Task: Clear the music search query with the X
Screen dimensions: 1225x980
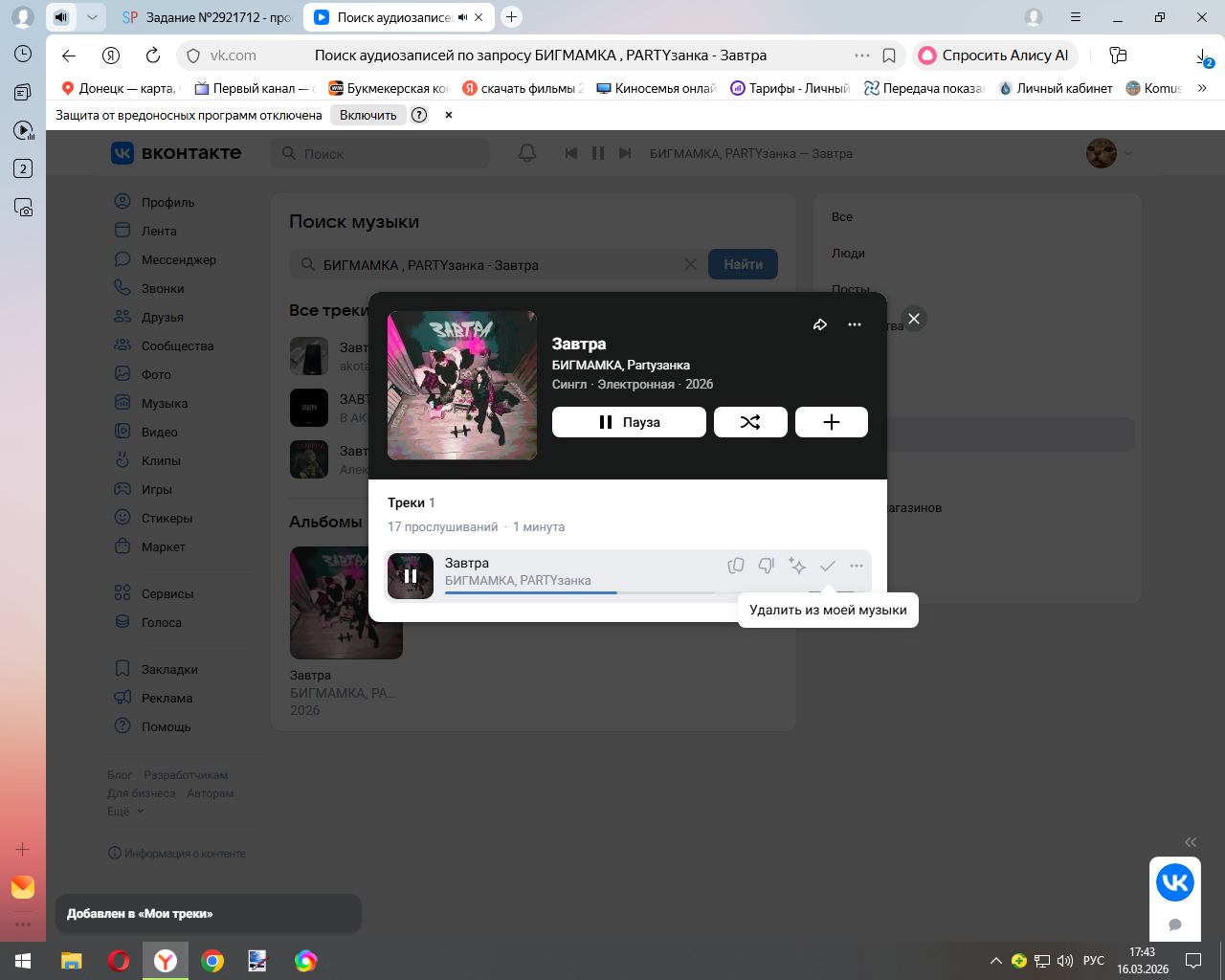Action: point(691,264)
